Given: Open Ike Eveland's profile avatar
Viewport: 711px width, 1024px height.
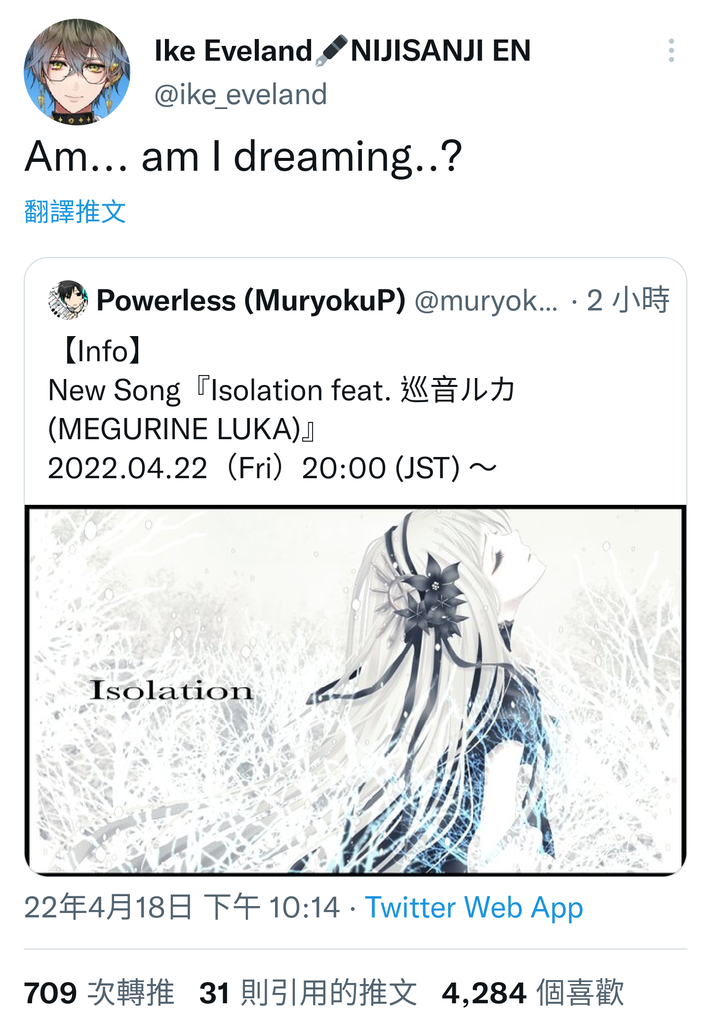Looking at the screenshot, I should [x=77, y=72].
